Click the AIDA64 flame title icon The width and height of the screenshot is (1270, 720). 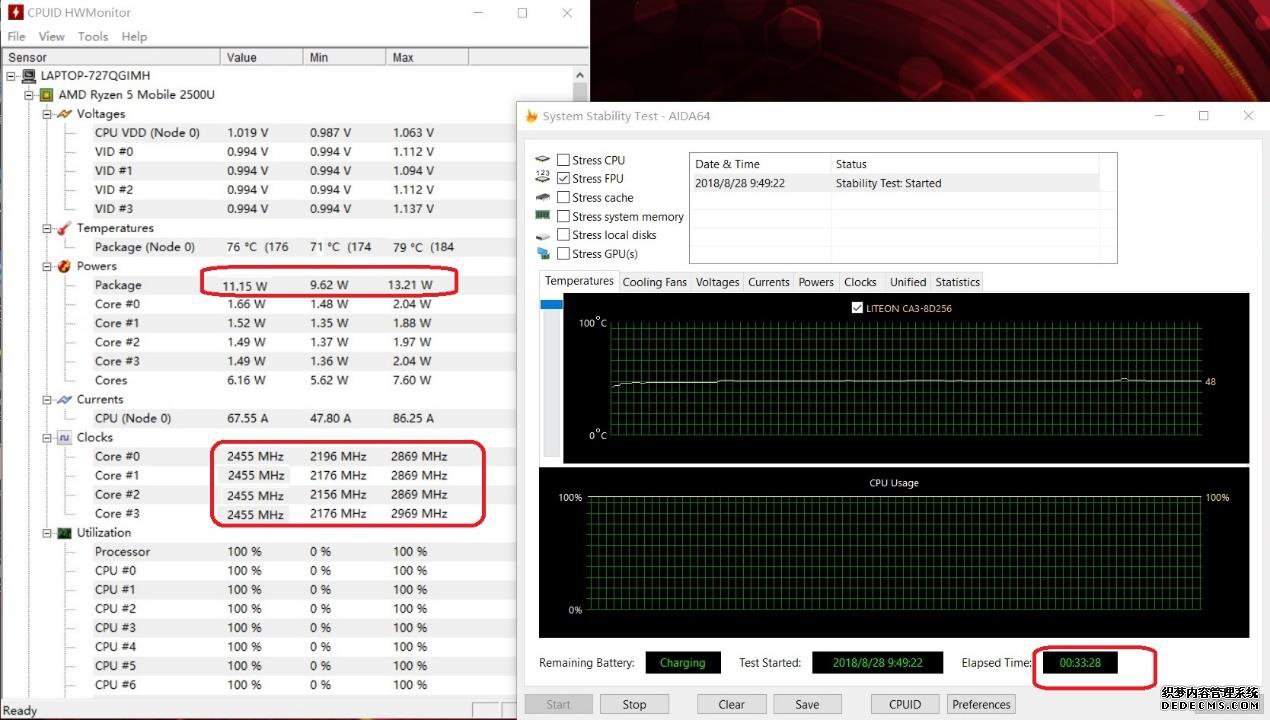pyautogui.click(x=531, y=116)
